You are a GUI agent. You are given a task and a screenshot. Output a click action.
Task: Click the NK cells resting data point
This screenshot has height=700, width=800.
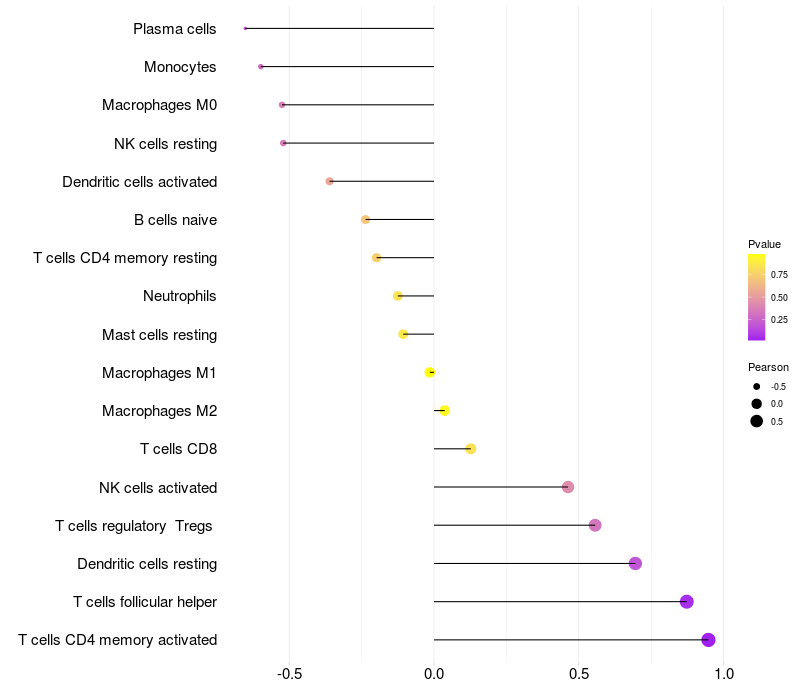tap(283, 143)
